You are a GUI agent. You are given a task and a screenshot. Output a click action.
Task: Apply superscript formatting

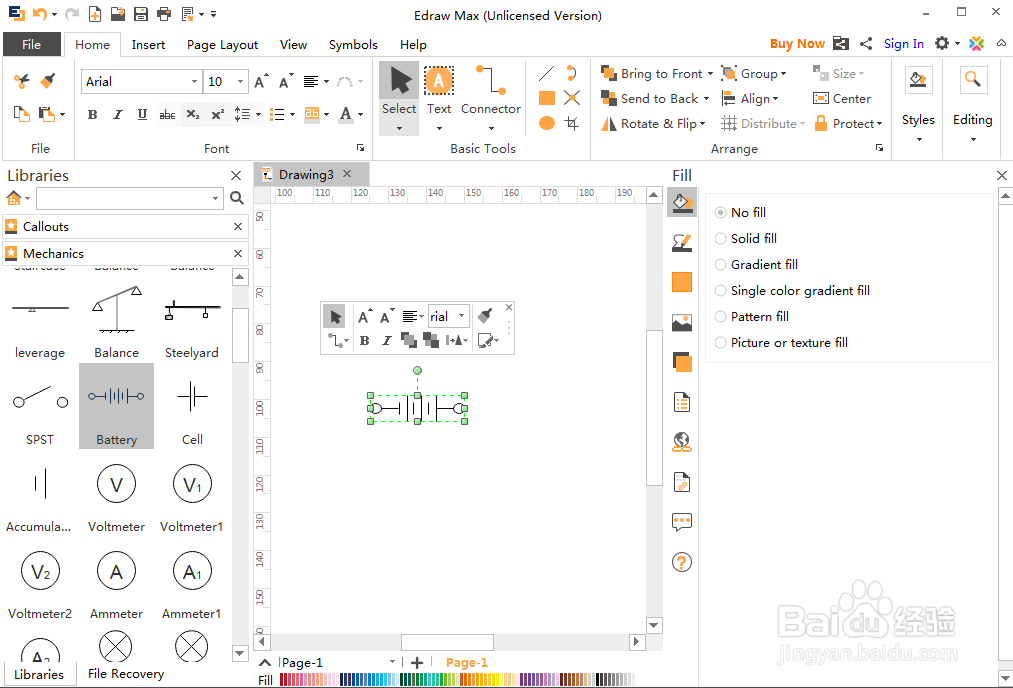pos(218,114)
